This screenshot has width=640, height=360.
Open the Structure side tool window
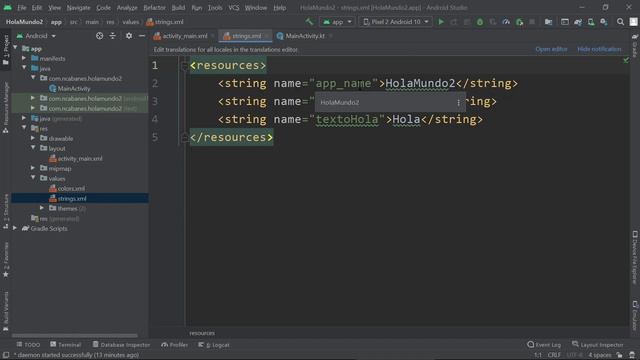[x=6, y=211]
